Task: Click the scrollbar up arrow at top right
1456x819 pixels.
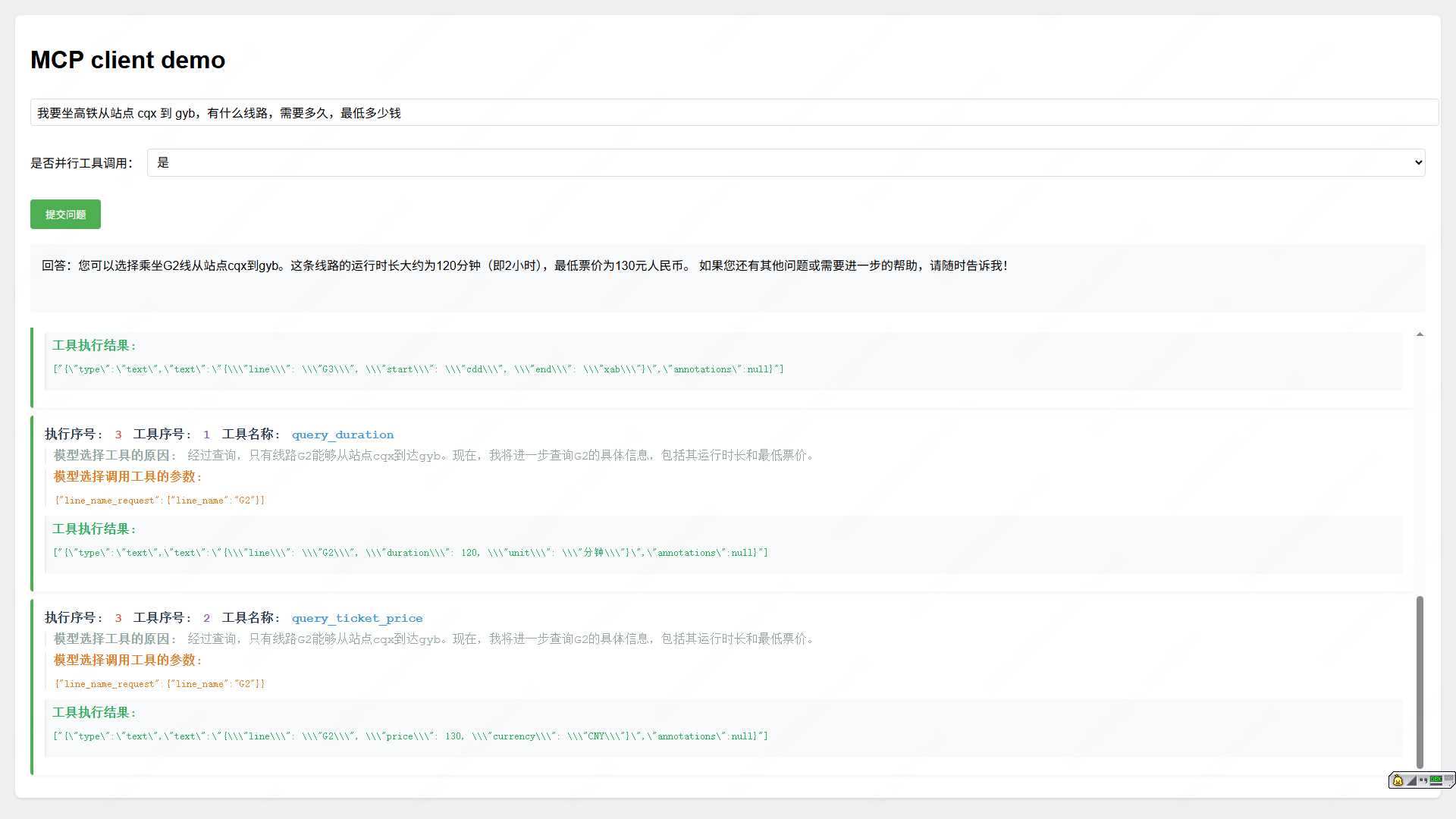Action: (1419, 334)
